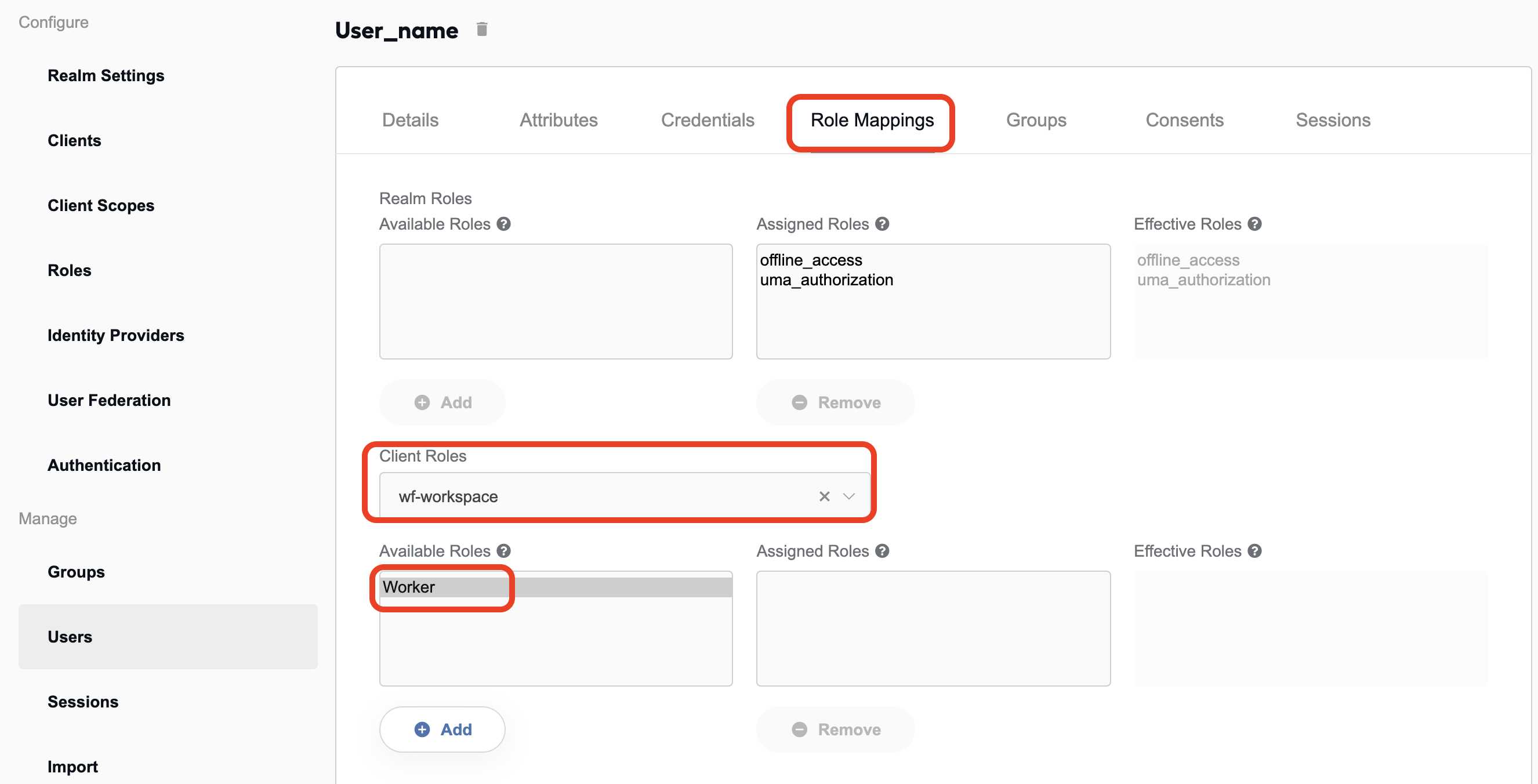This screenshot has width=1538, height=784.
Task: Select the Worker role in Available Roles
Action: [x=556, y=587]
